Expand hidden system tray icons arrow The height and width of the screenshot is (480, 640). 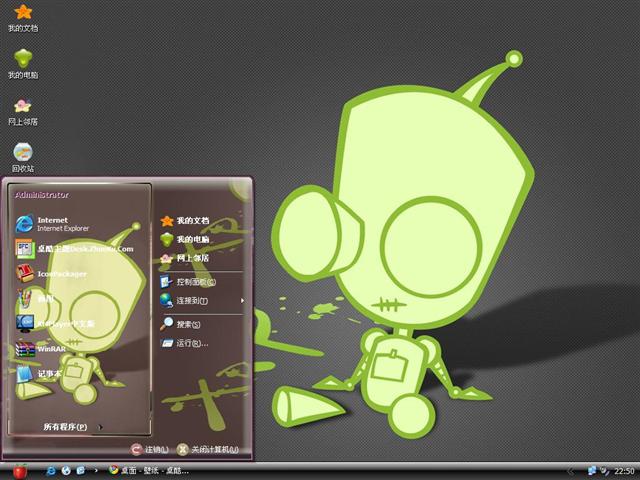571,471
